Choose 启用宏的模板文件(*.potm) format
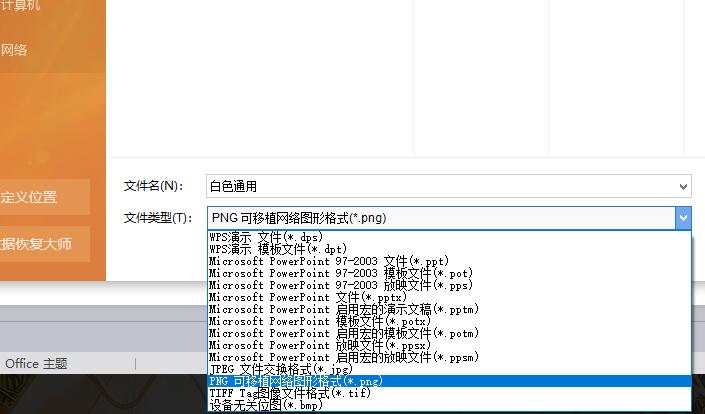The width and height of the screenshot is (705, 414). pyautogui.click(x=449, y=333)
